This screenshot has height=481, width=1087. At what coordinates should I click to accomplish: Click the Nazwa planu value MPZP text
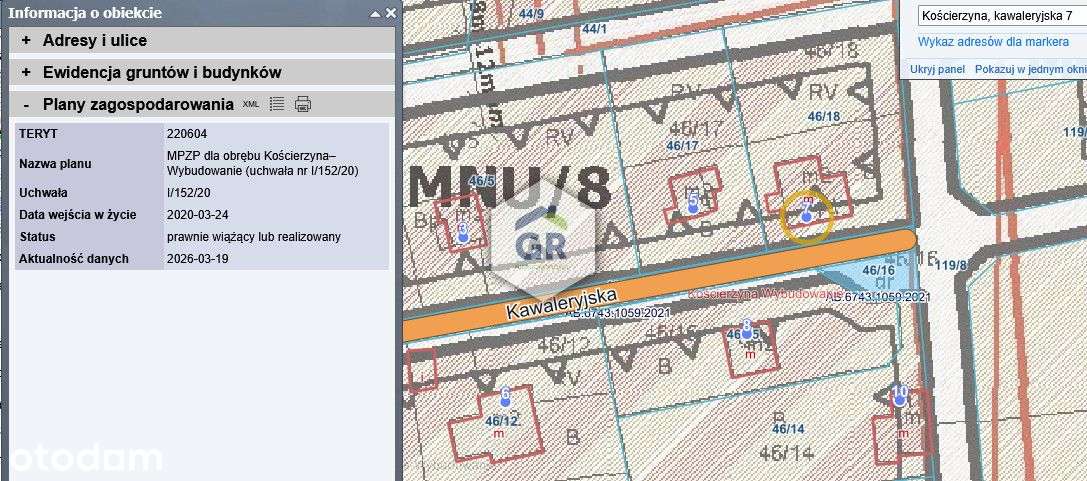[x=262, y=164]
